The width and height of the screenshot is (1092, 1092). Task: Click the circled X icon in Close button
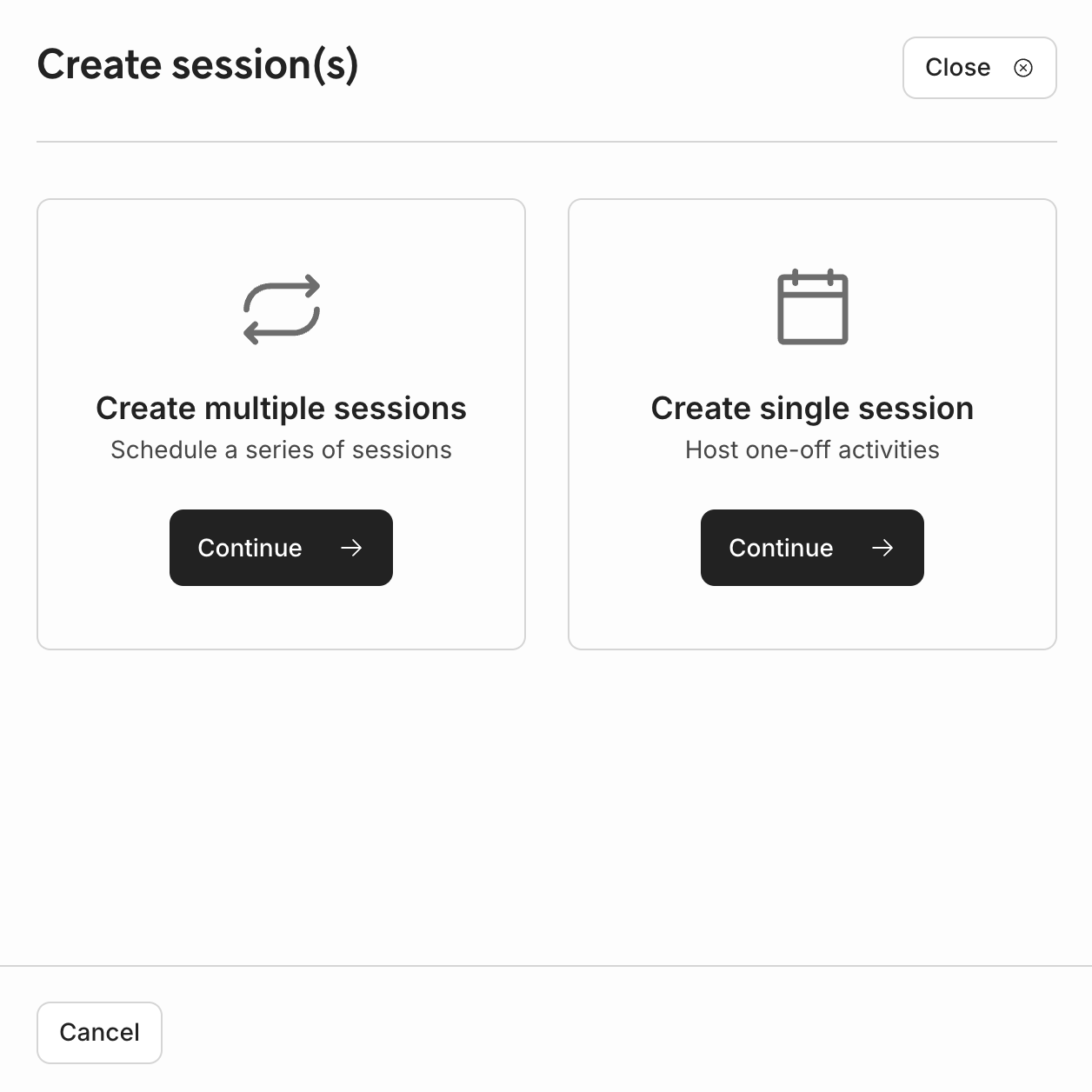point(1023,68)
